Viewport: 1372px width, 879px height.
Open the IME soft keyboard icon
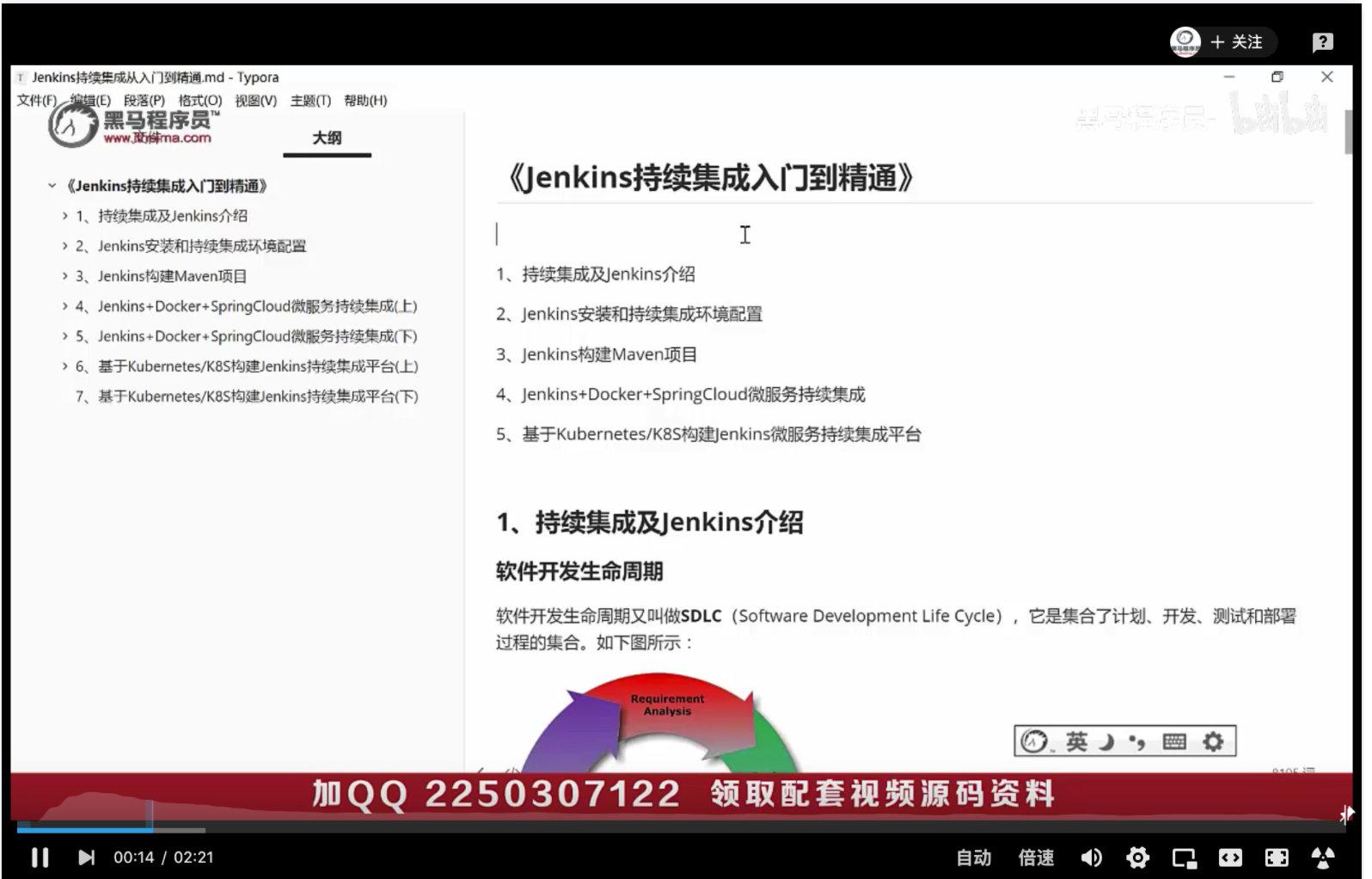[x=1174, y=741]
